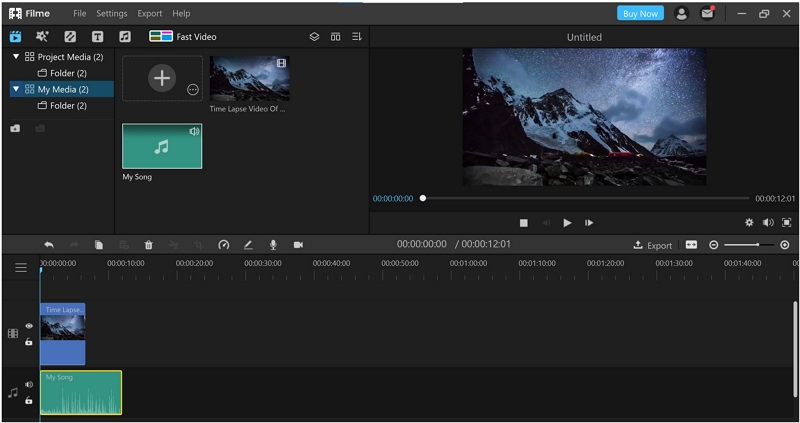
Task: Start voice-over with the microphone icon
Action: (x=273, y=245)
